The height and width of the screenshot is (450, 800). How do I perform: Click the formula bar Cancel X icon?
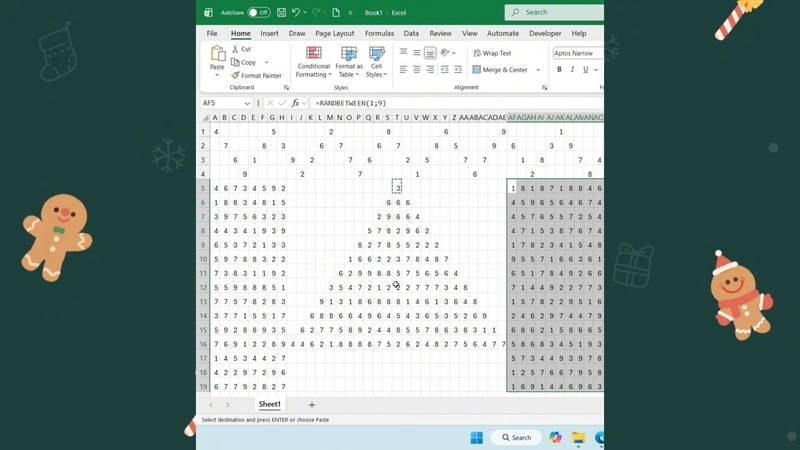[x=270, y=103]
